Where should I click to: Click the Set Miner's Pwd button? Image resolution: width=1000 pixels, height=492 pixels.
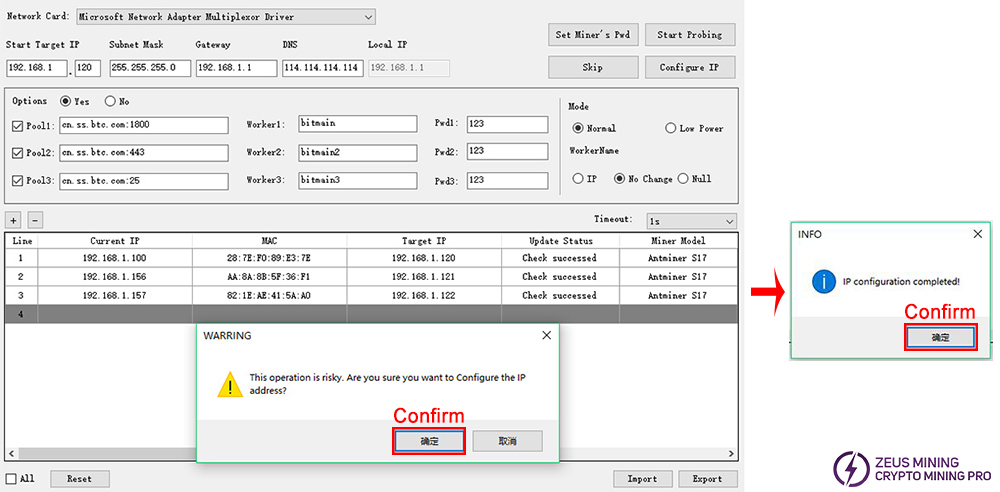pos(593,34)
